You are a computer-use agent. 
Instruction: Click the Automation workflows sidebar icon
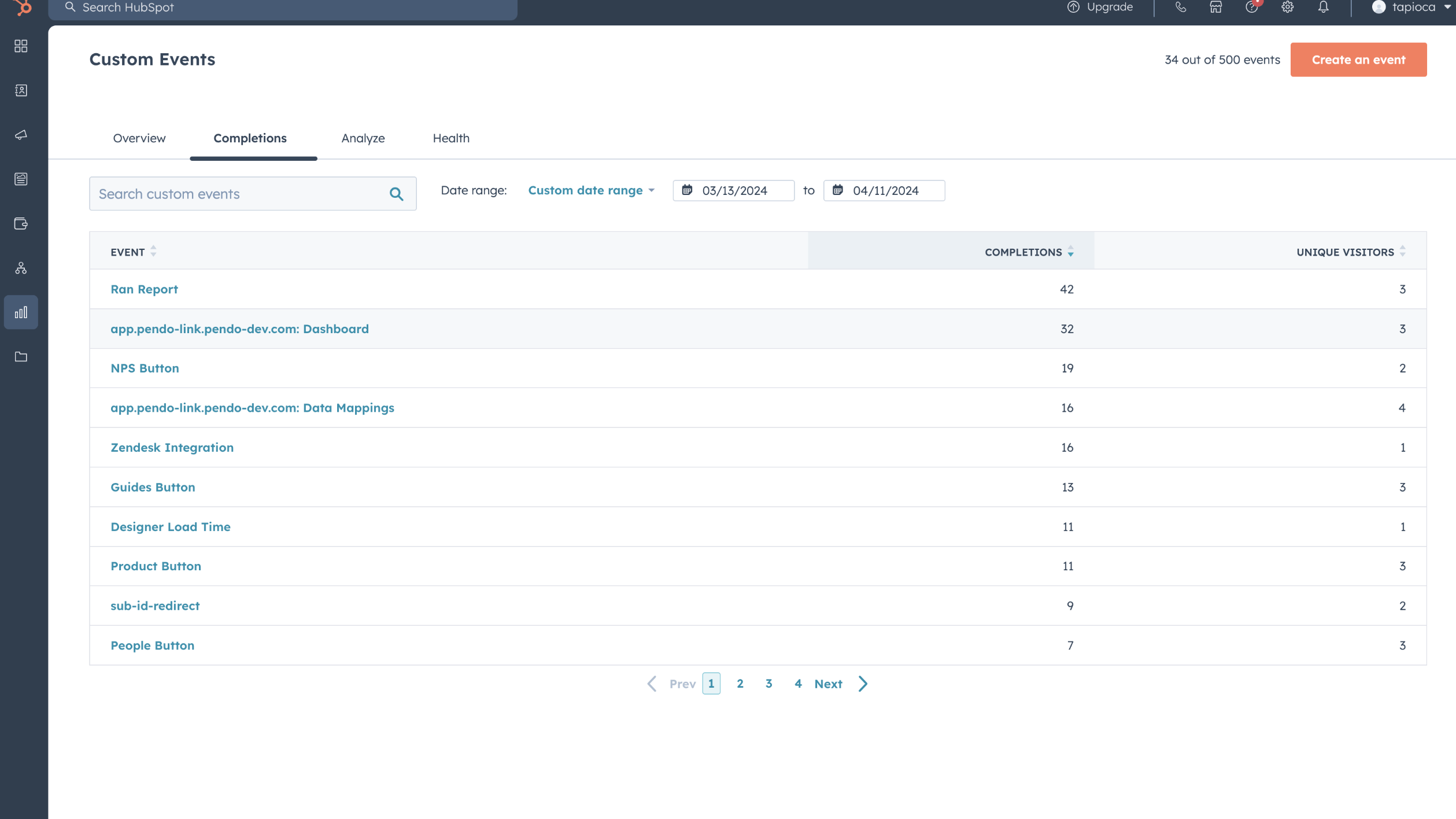click(21, 268)
